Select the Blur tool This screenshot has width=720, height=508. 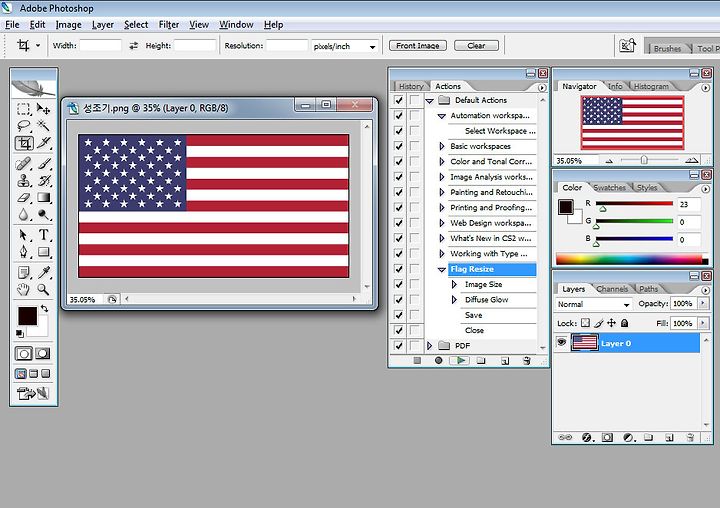click(x=23, y=214)
